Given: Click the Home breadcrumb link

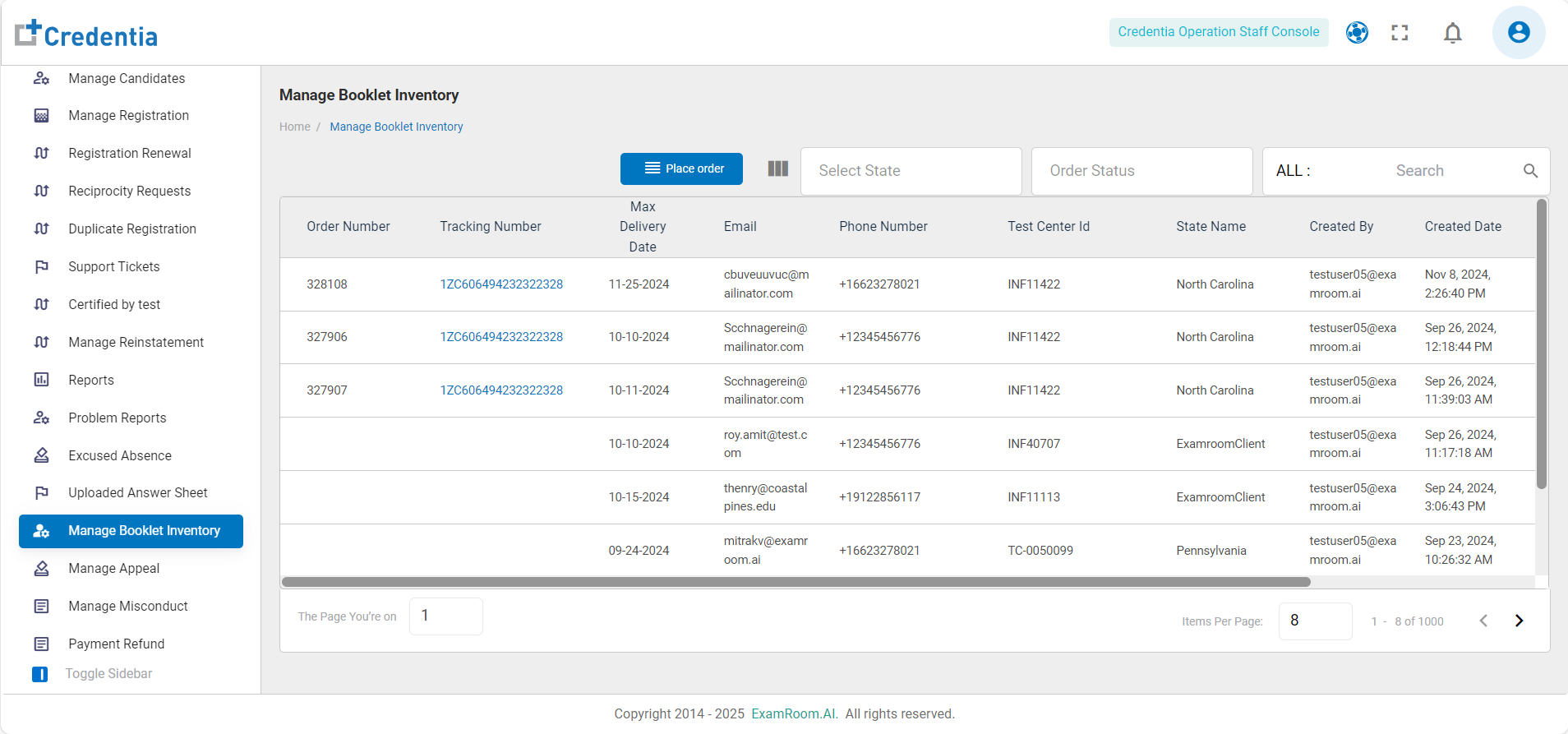Looking at the screenshot, I should click(x=295, y=127).
